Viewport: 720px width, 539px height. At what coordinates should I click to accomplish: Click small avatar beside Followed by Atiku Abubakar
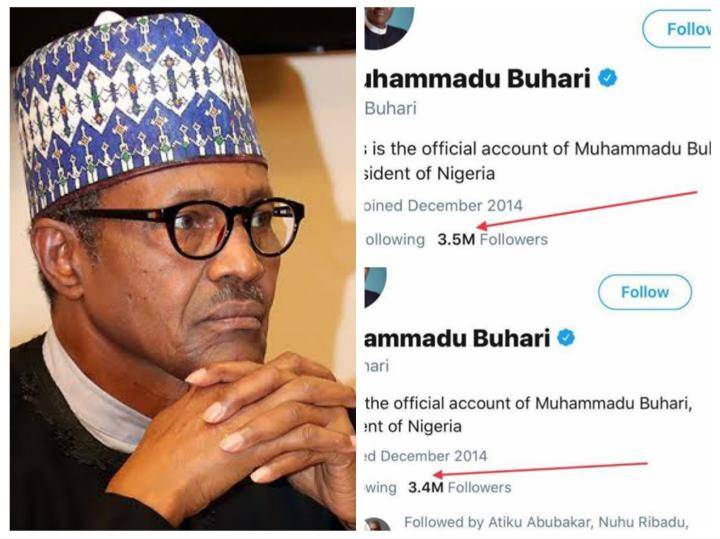click(378, 524)
